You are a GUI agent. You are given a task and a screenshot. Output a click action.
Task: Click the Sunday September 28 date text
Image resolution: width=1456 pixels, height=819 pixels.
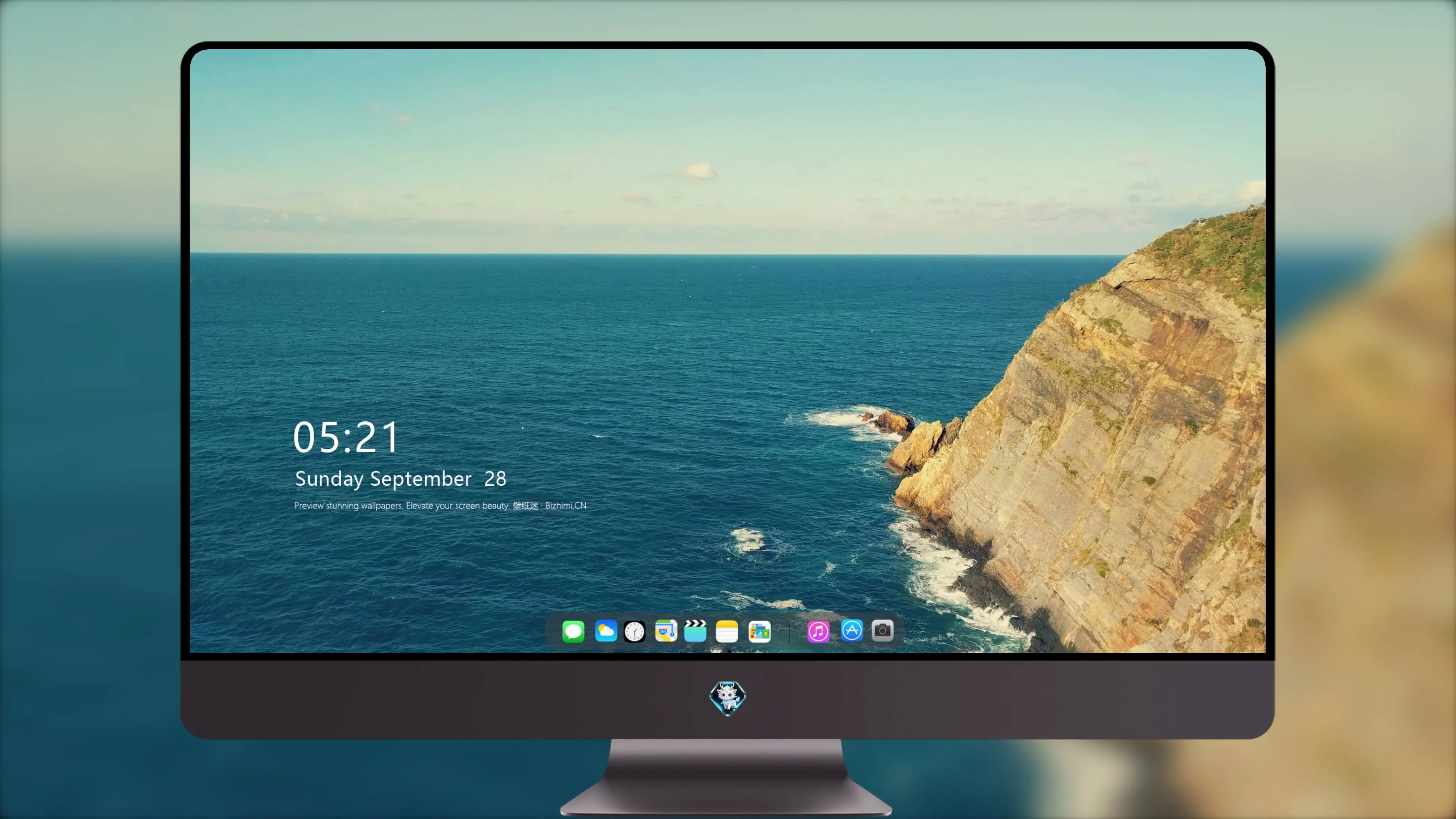tap(401, 479)
